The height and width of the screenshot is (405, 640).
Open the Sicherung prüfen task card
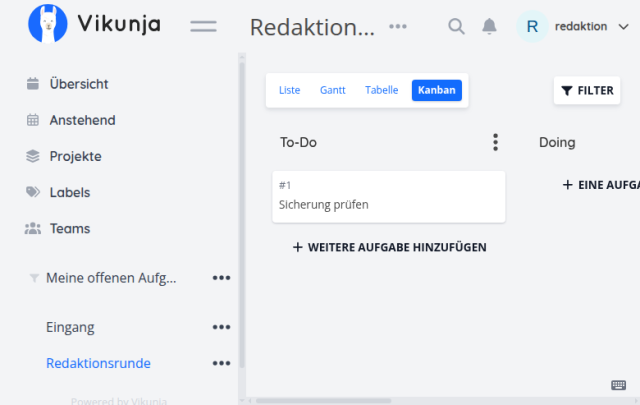tap(389, 197)
